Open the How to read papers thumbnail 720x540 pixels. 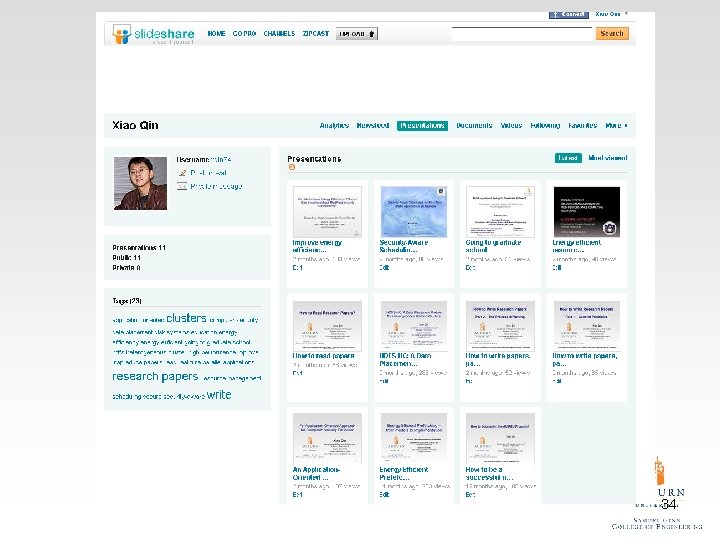[x=327, y=326]
